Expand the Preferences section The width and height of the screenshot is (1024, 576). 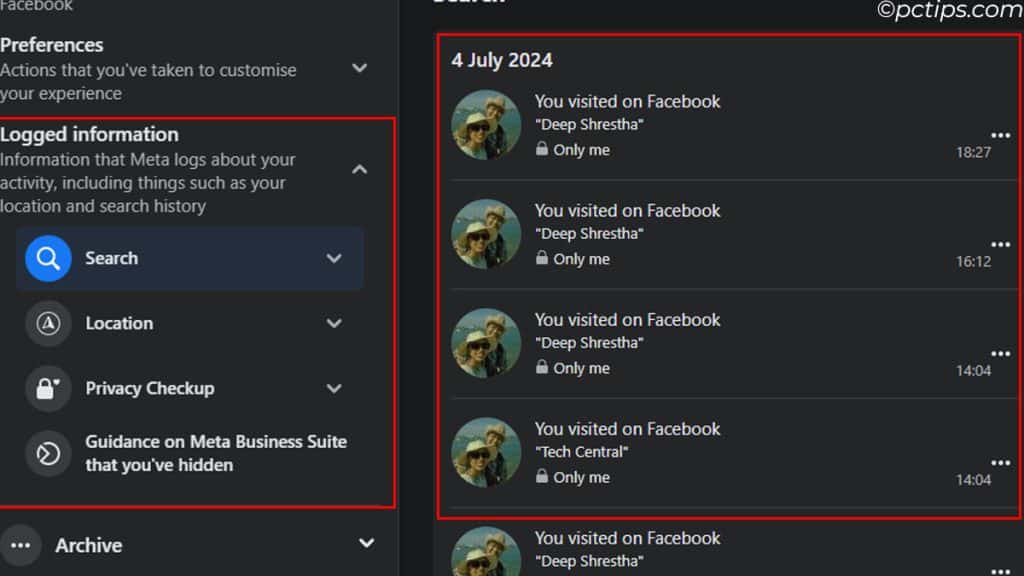359,69
